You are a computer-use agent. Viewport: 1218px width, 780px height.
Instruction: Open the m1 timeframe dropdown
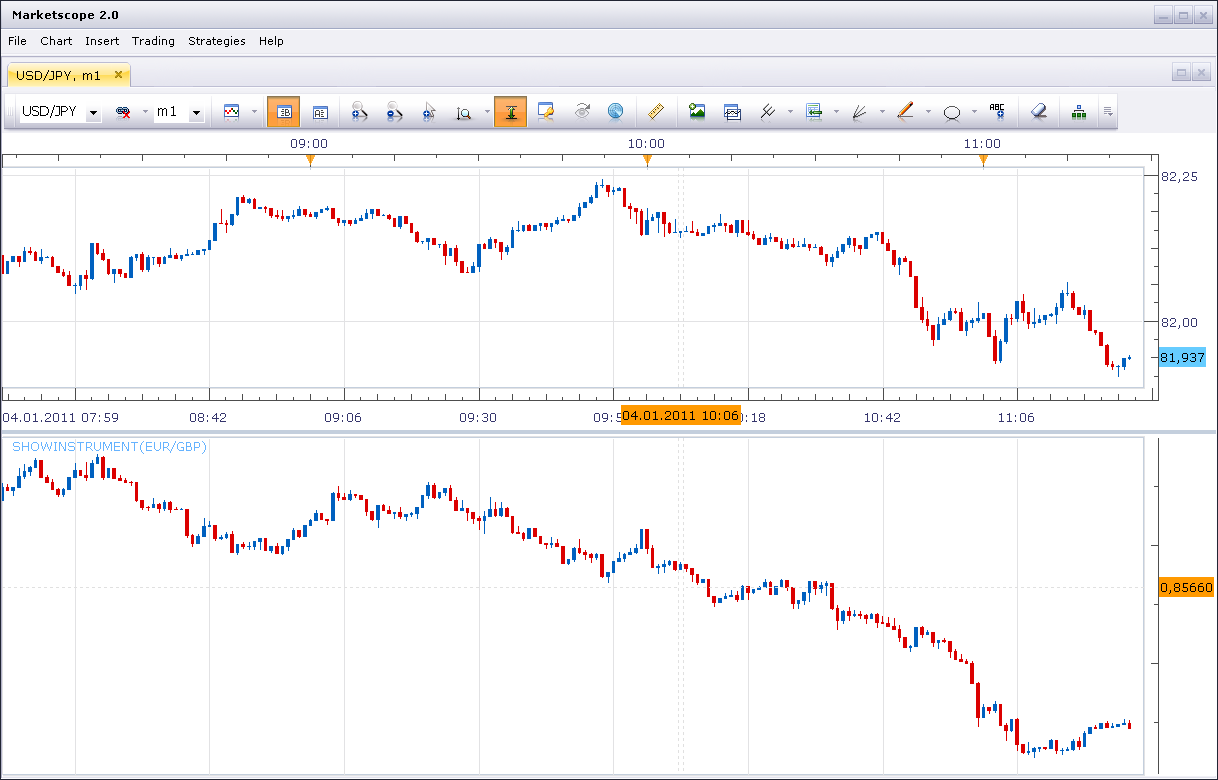(x=179, y=112)
